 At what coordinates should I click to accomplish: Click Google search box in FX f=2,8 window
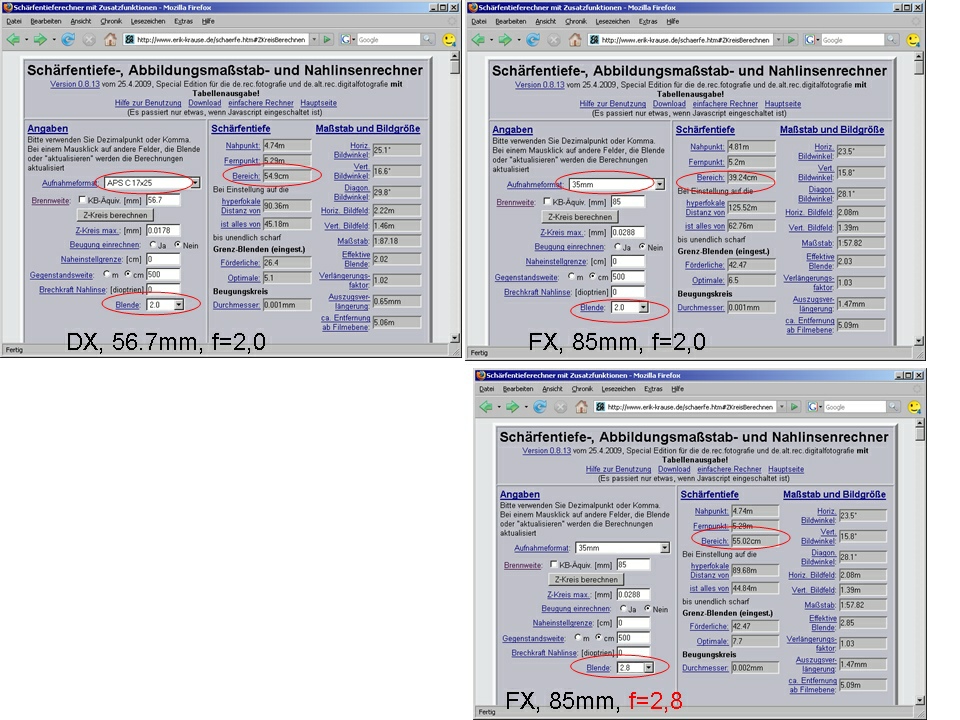pos(855,407)
